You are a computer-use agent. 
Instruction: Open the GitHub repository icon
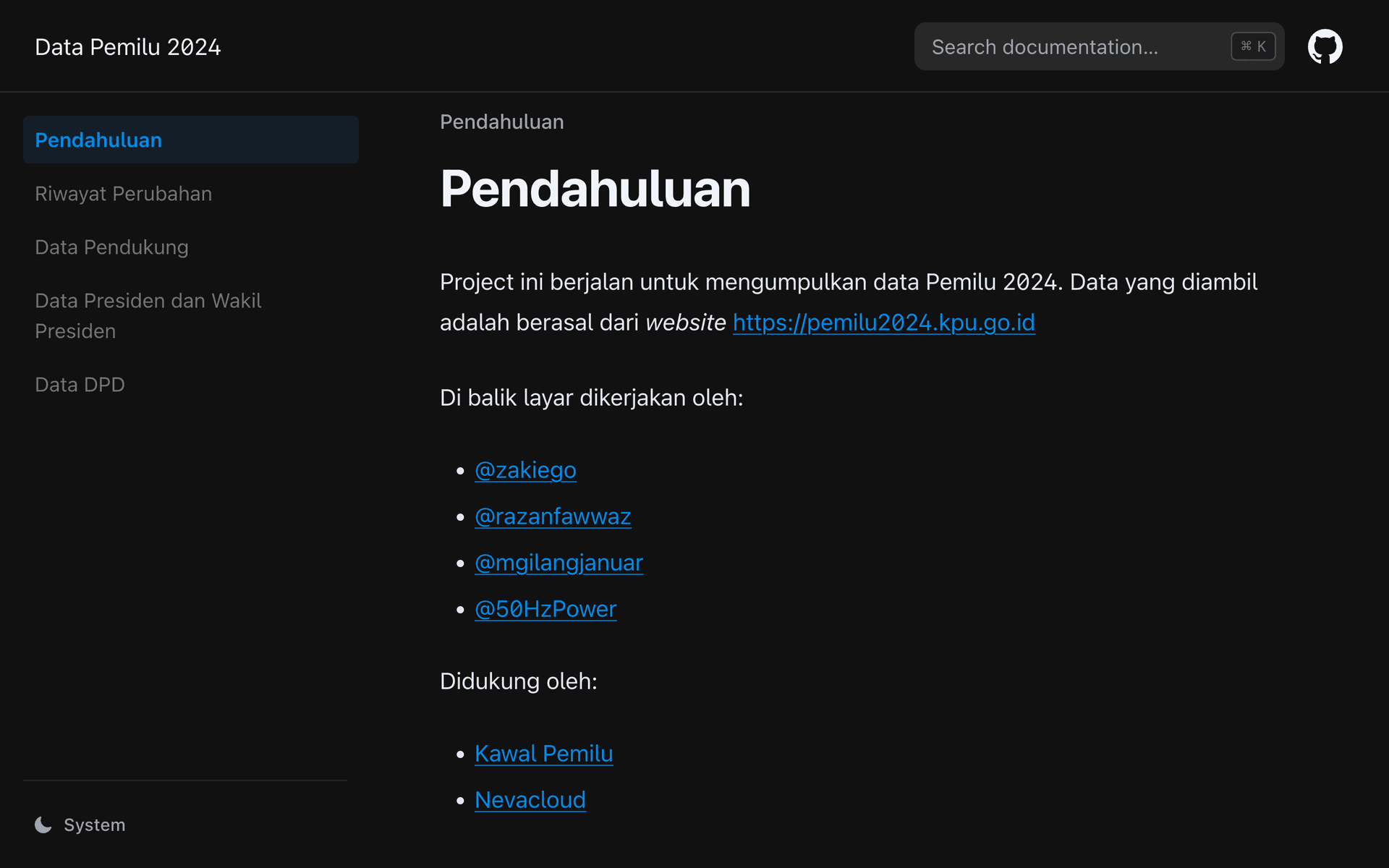pyautogui.click(x=1326, y=46)
